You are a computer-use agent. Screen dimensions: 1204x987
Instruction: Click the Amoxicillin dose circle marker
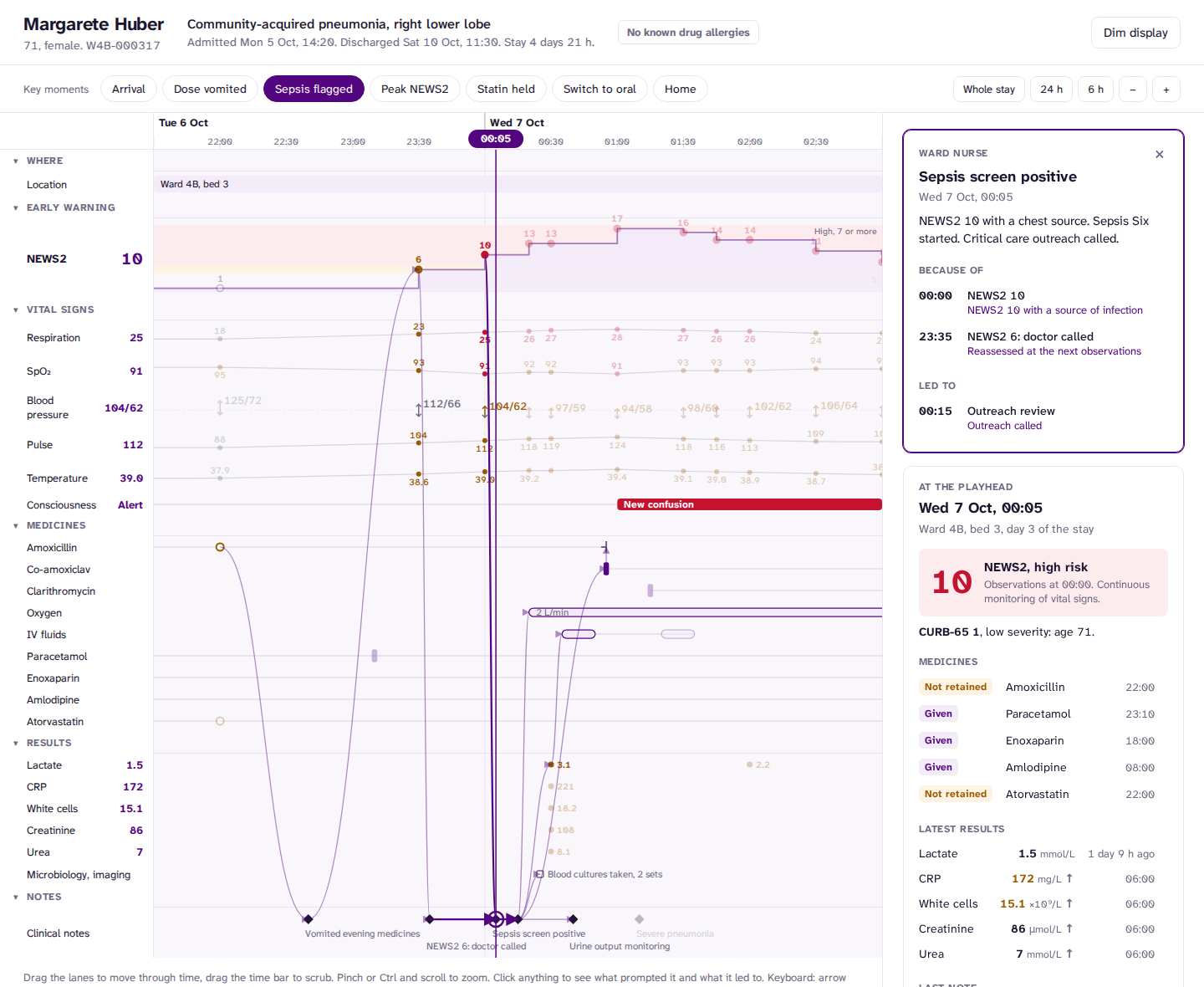pyautogui.click(x=220, y=547)
